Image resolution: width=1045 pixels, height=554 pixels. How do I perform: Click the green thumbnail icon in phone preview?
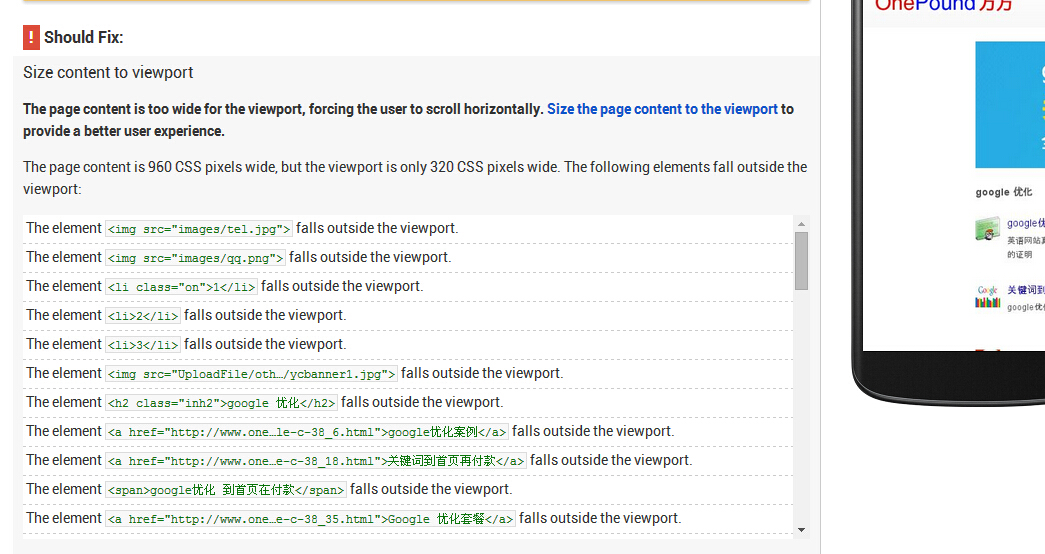click(x=988, y=229)
